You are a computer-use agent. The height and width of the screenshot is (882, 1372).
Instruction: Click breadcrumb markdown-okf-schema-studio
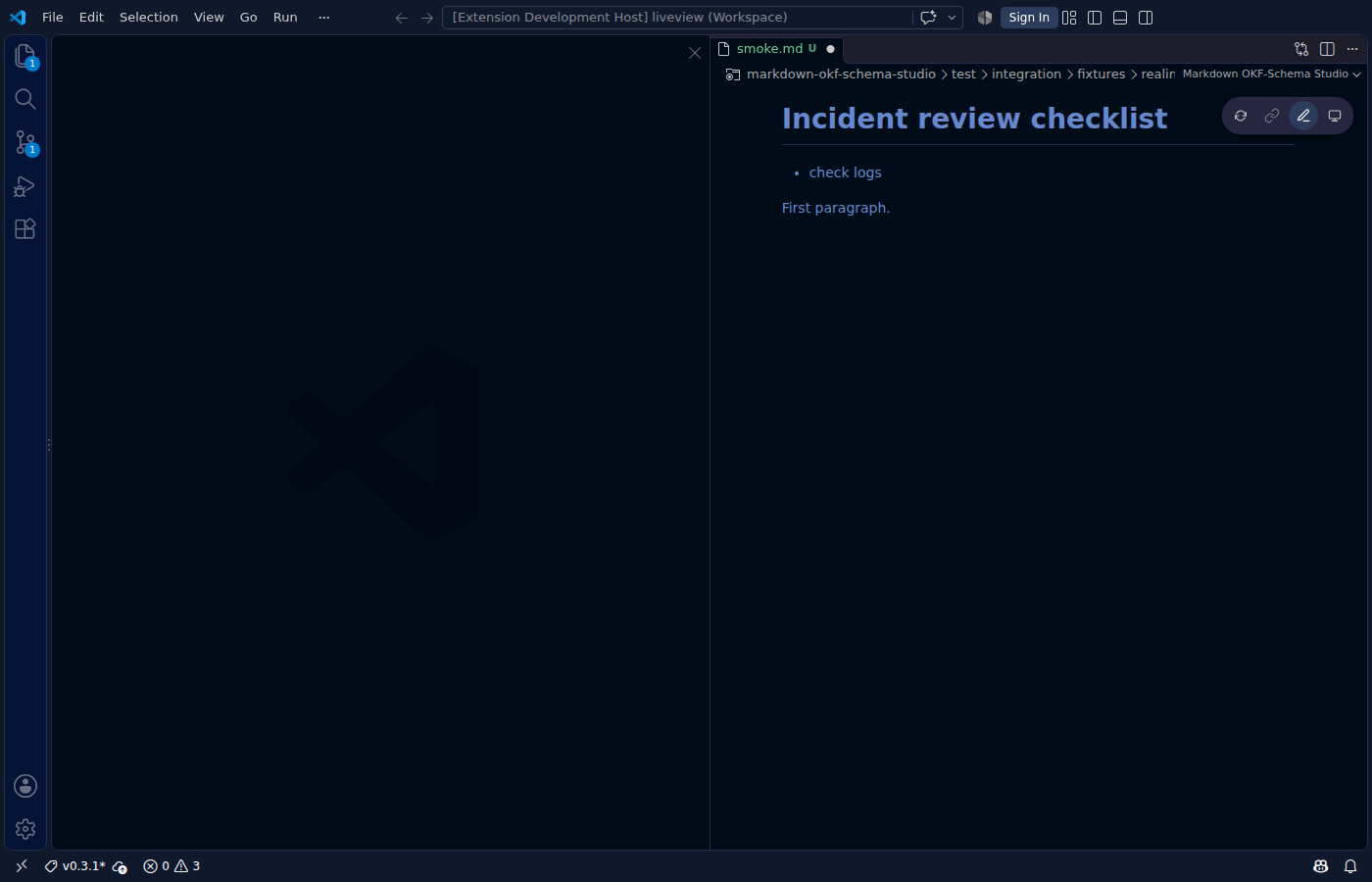[x=841, y=73]
